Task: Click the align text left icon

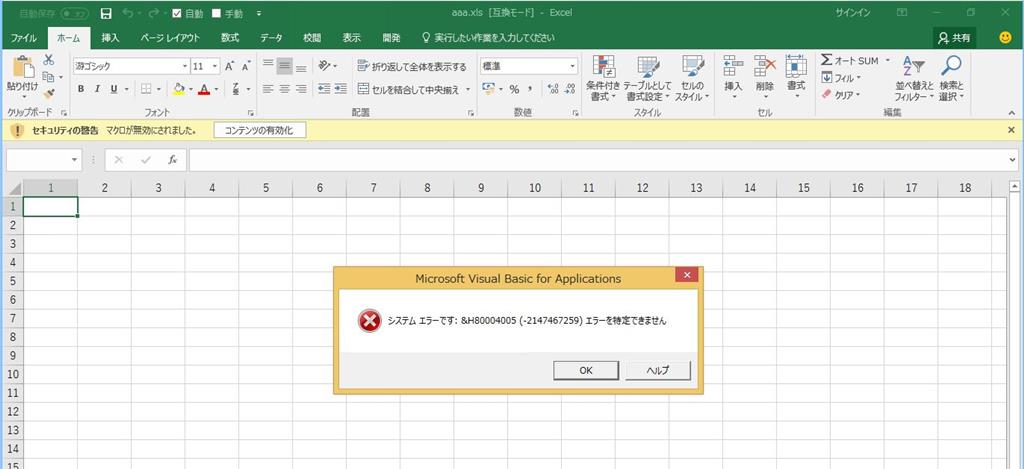Action: pyautogui.click(x=268, y=89)
